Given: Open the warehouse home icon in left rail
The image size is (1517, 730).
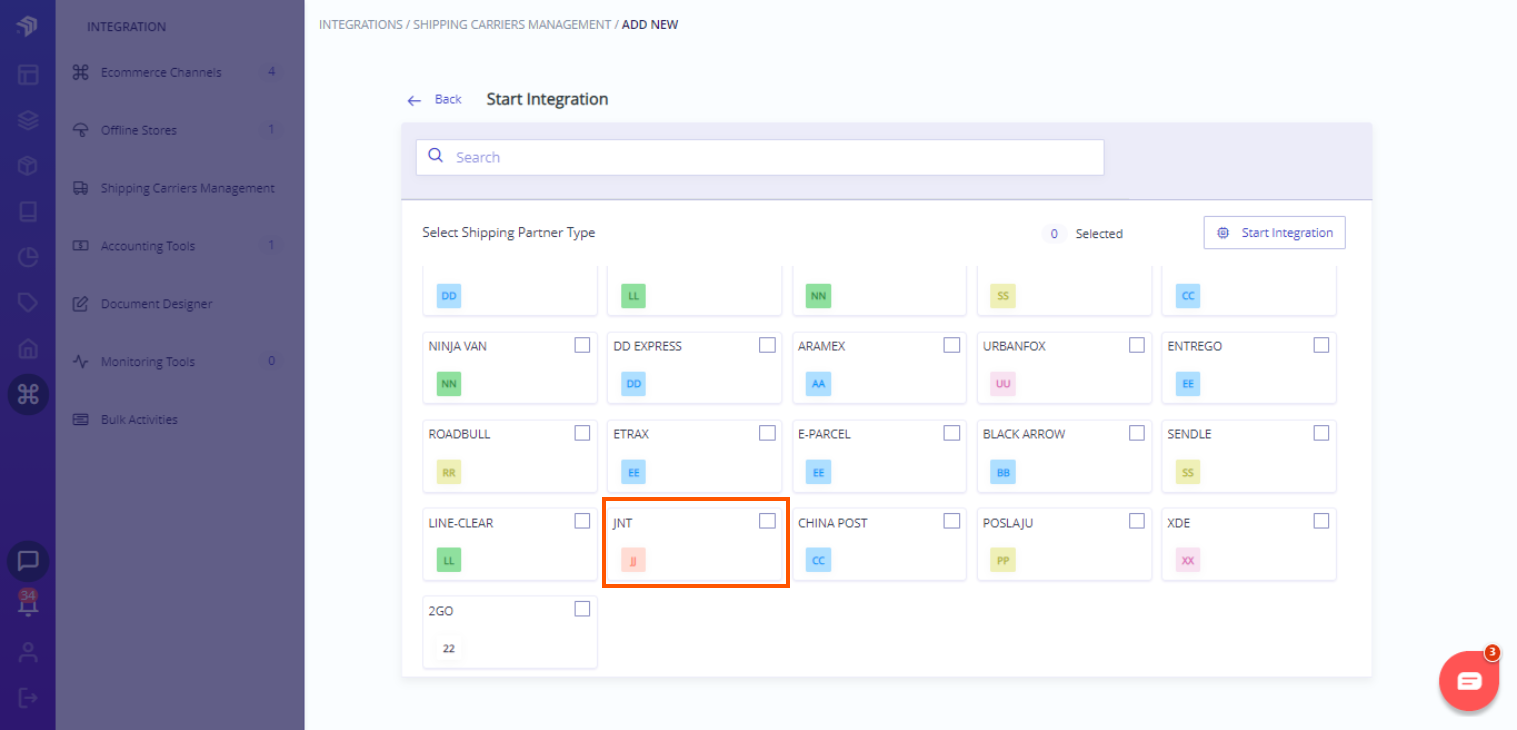Looking at the screenshot, I should pos(28,349).
